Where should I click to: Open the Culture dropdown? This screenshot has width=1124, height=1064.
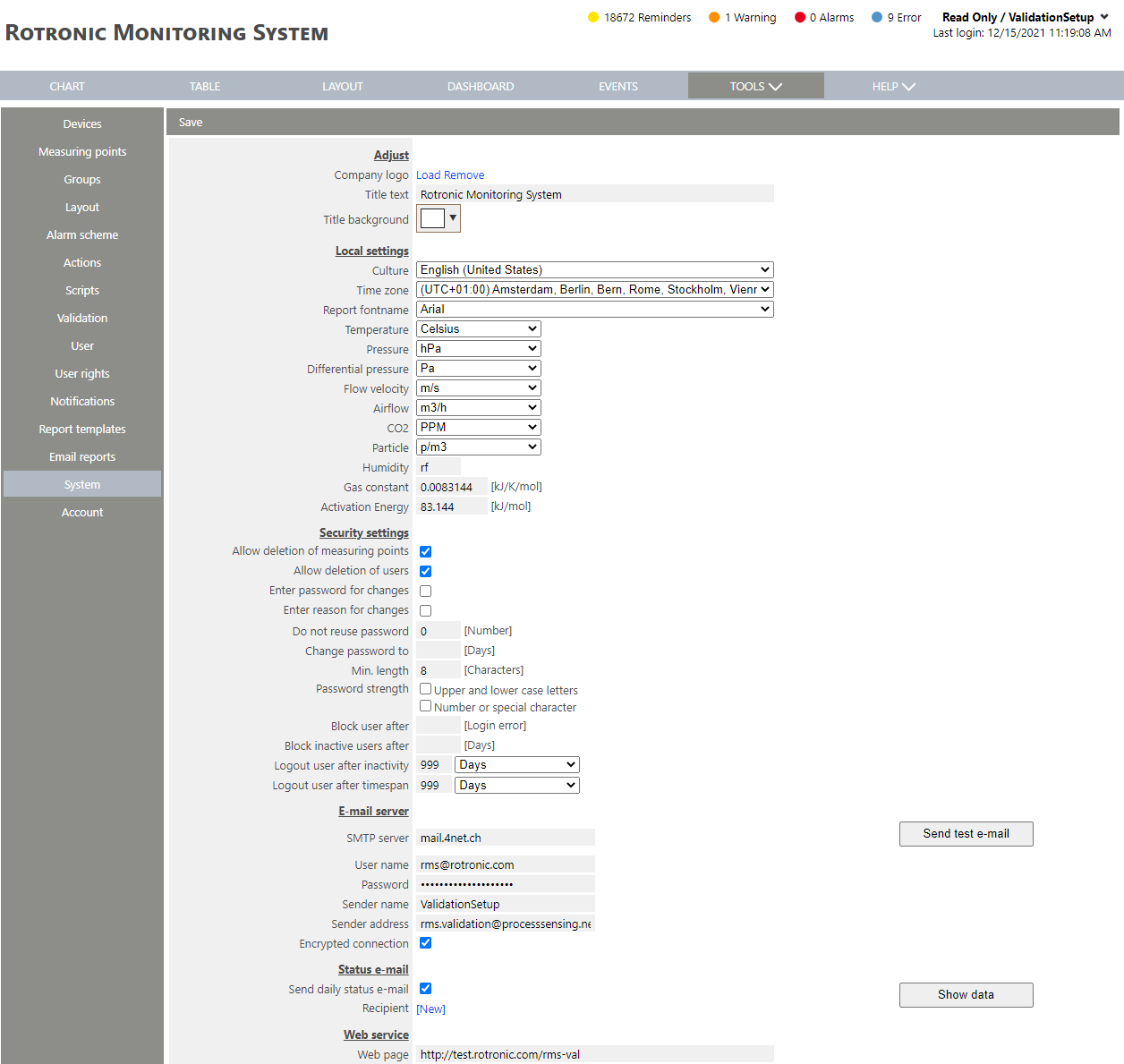point(595,269)
